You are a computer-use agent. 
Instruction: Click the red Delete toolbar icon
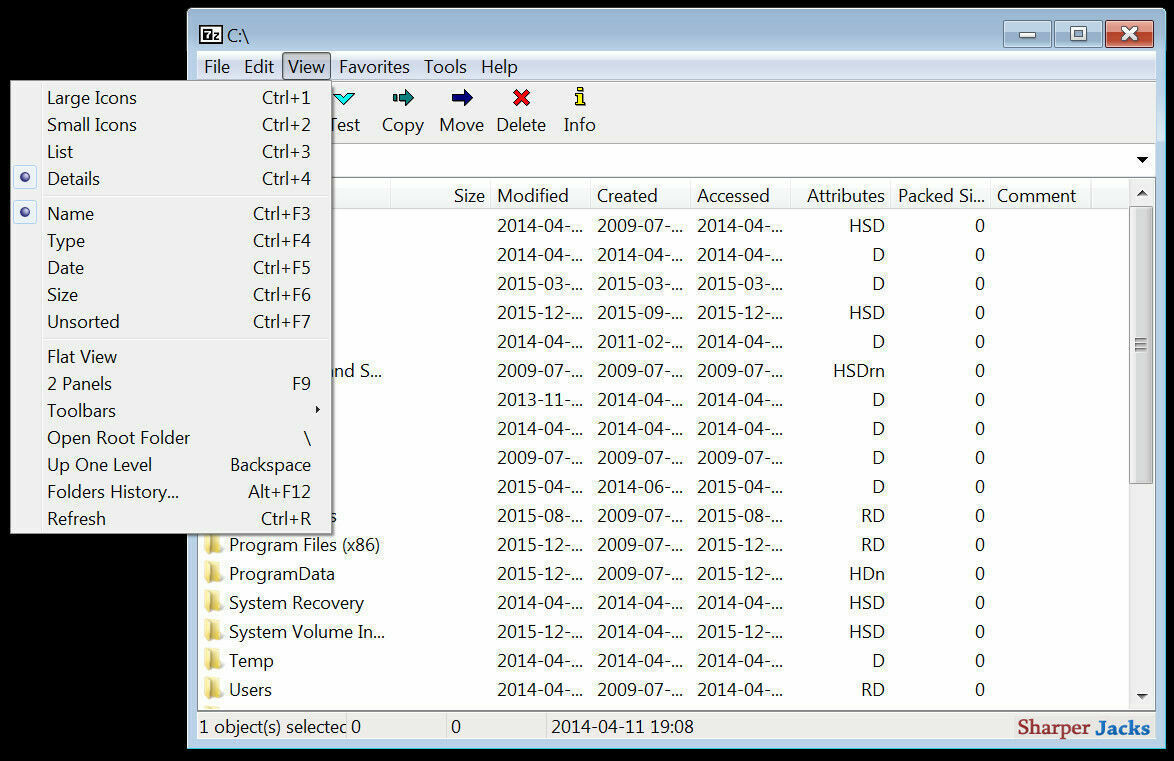pyautogui.click(x=521, y=97)
